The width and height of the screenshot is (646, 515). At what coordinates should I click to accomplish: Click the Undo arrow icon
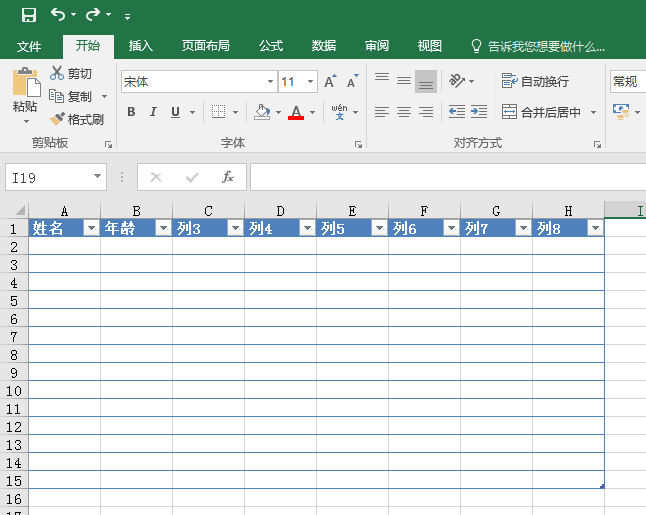pos(58,15)
